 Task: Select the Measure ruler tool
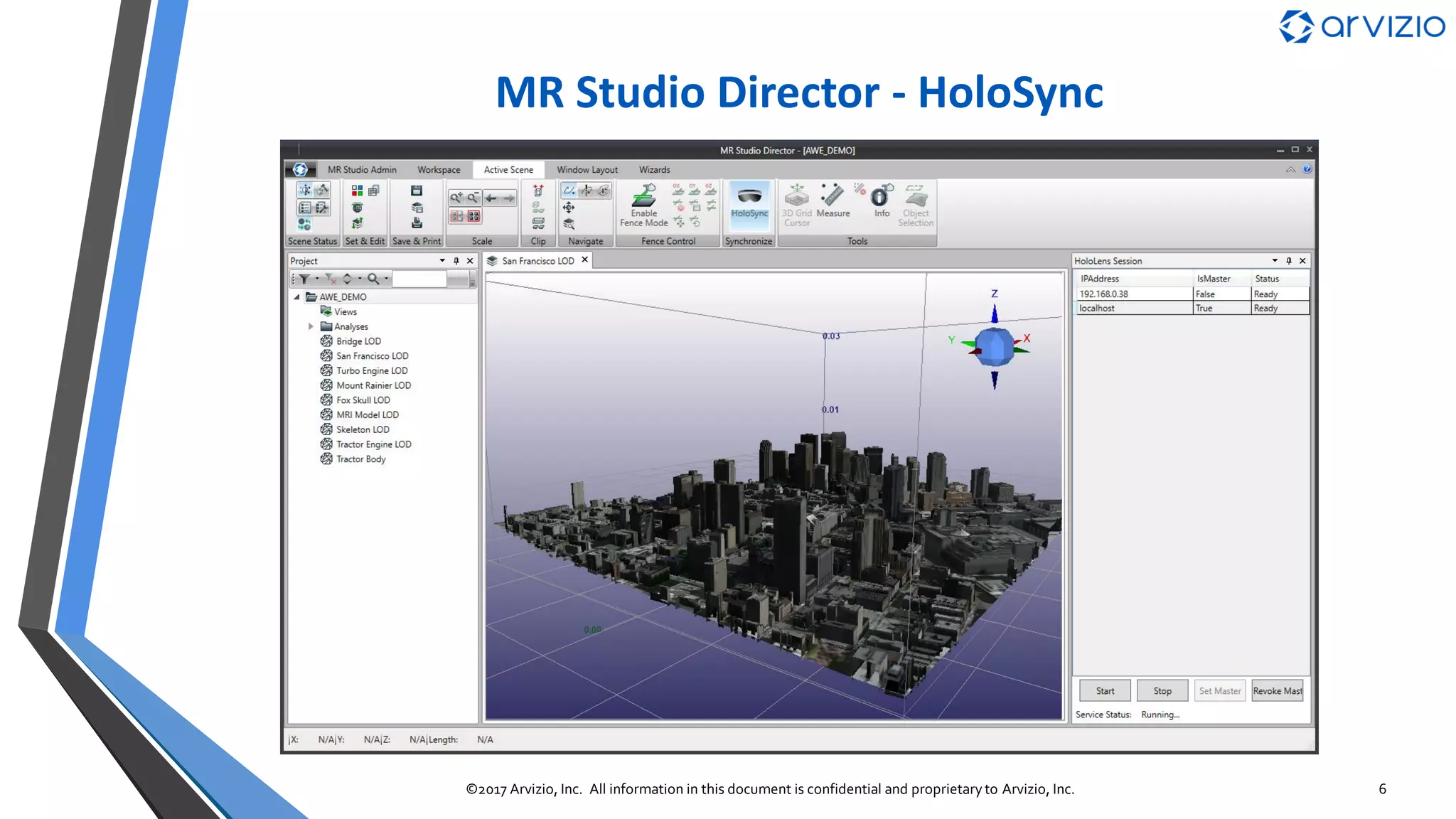[833, 200]
